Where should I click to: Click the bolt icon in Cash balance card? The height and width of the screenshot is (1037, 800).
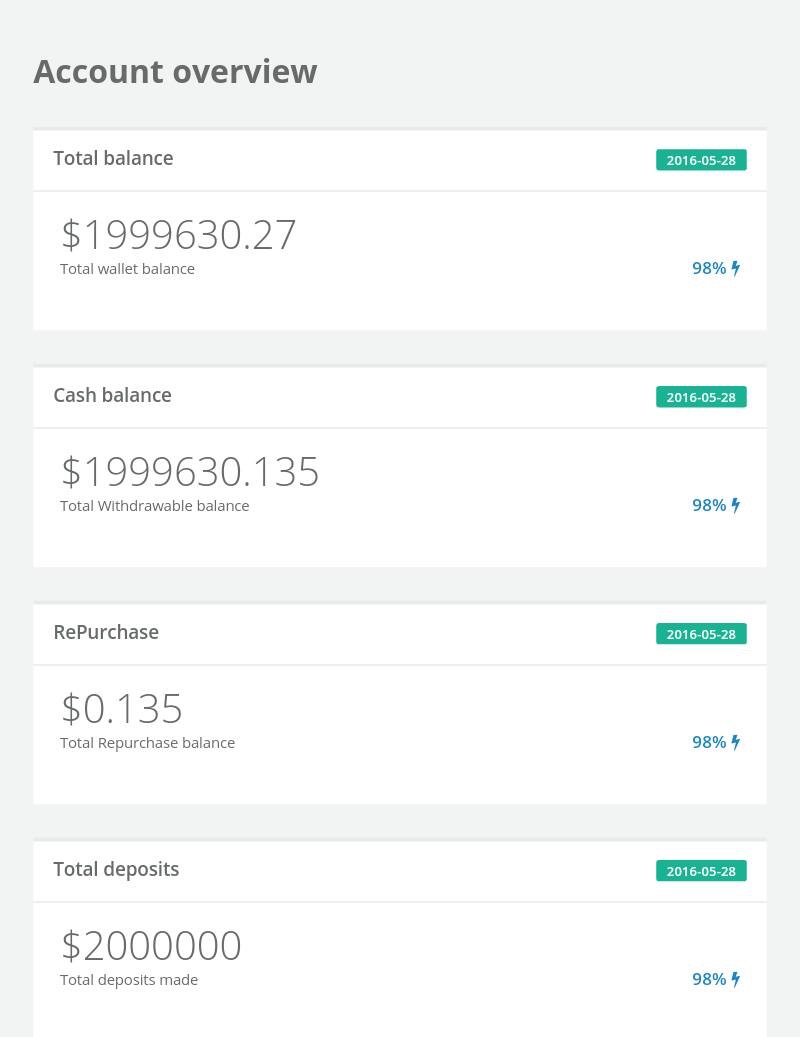click(736, 505)
